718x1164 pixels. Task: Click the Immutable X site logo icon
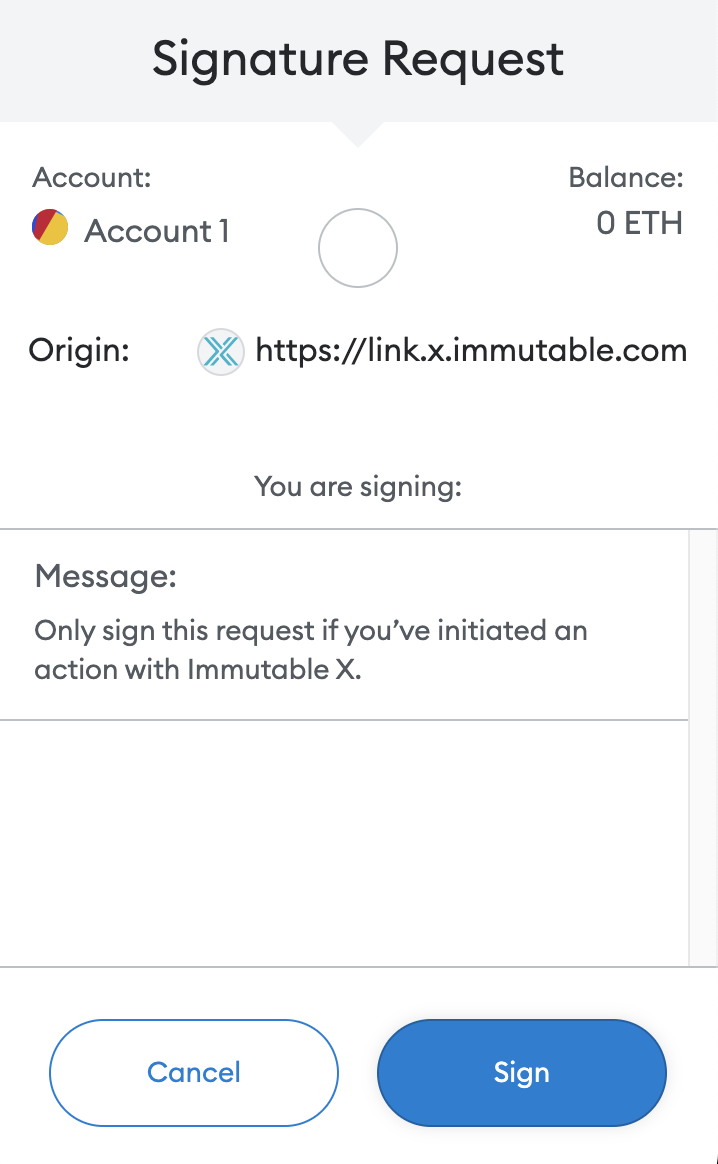coord(221,351)
